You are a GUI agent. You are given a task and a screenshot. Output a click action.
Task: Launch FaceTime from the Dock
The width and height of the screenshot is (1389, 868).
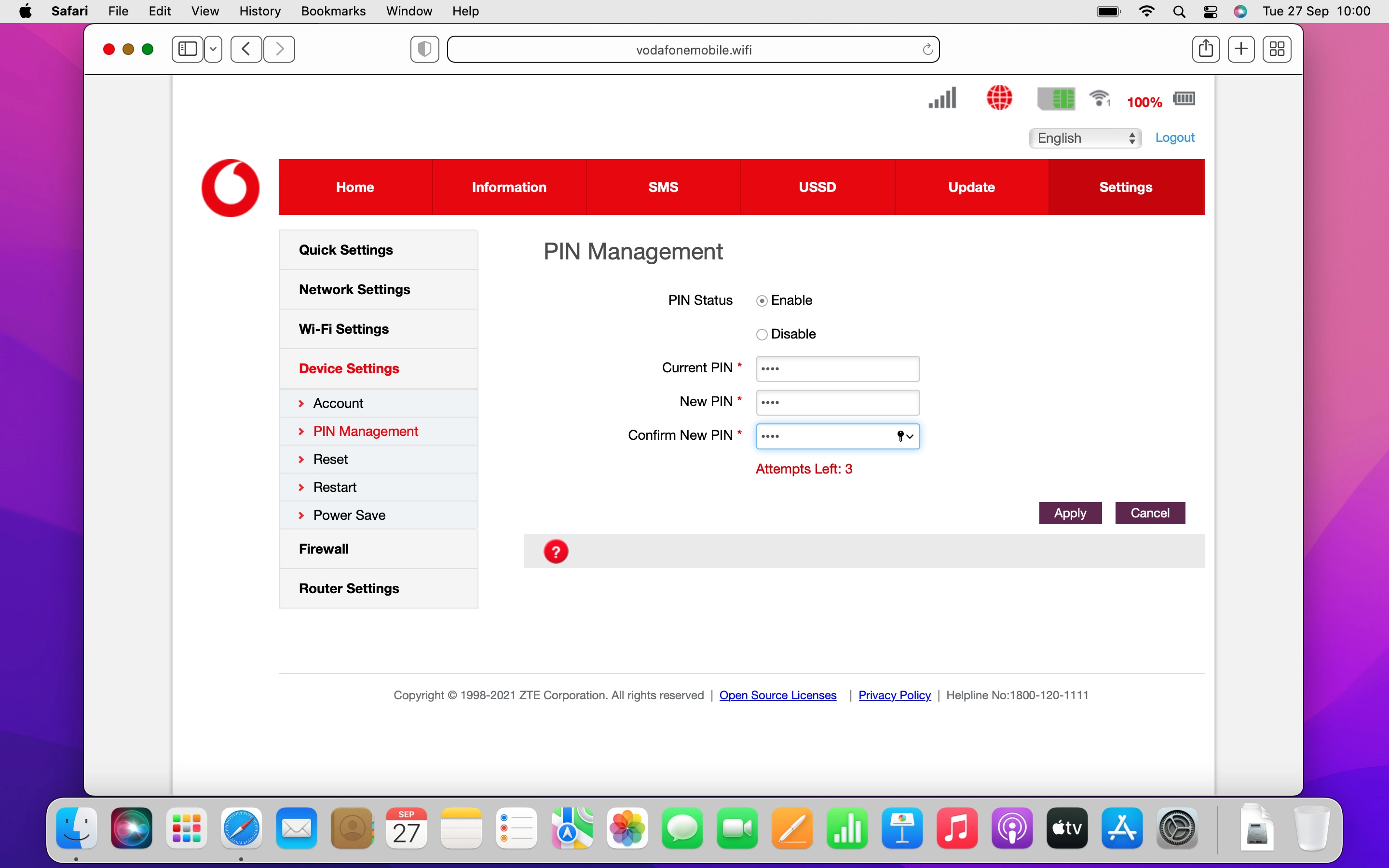pos(736,828)
